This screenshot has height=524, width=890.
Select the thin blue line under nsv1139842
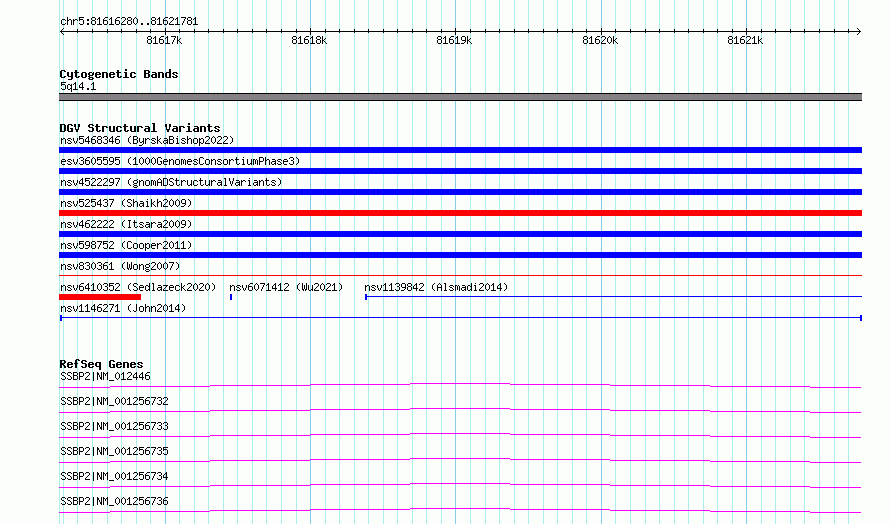point(614,297)
